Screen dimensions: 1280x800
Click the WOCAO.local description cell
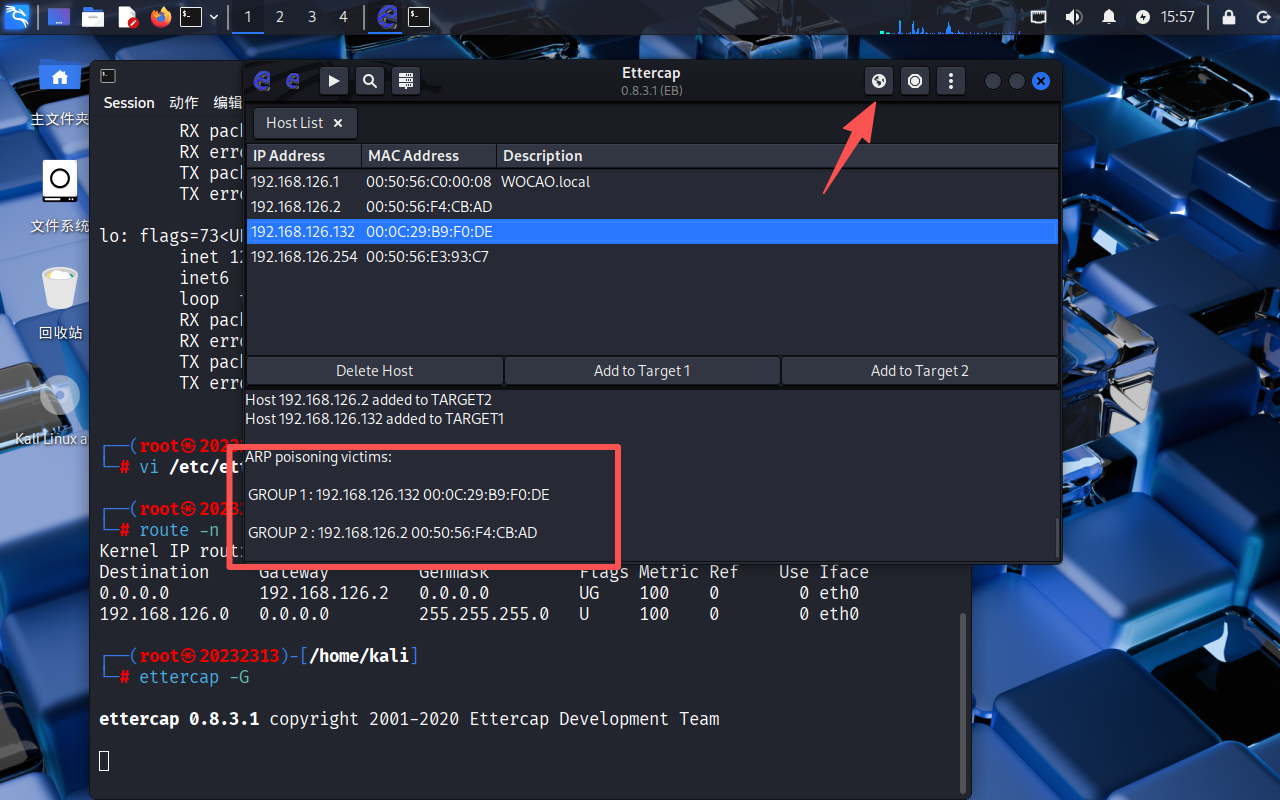click(546, 182)
